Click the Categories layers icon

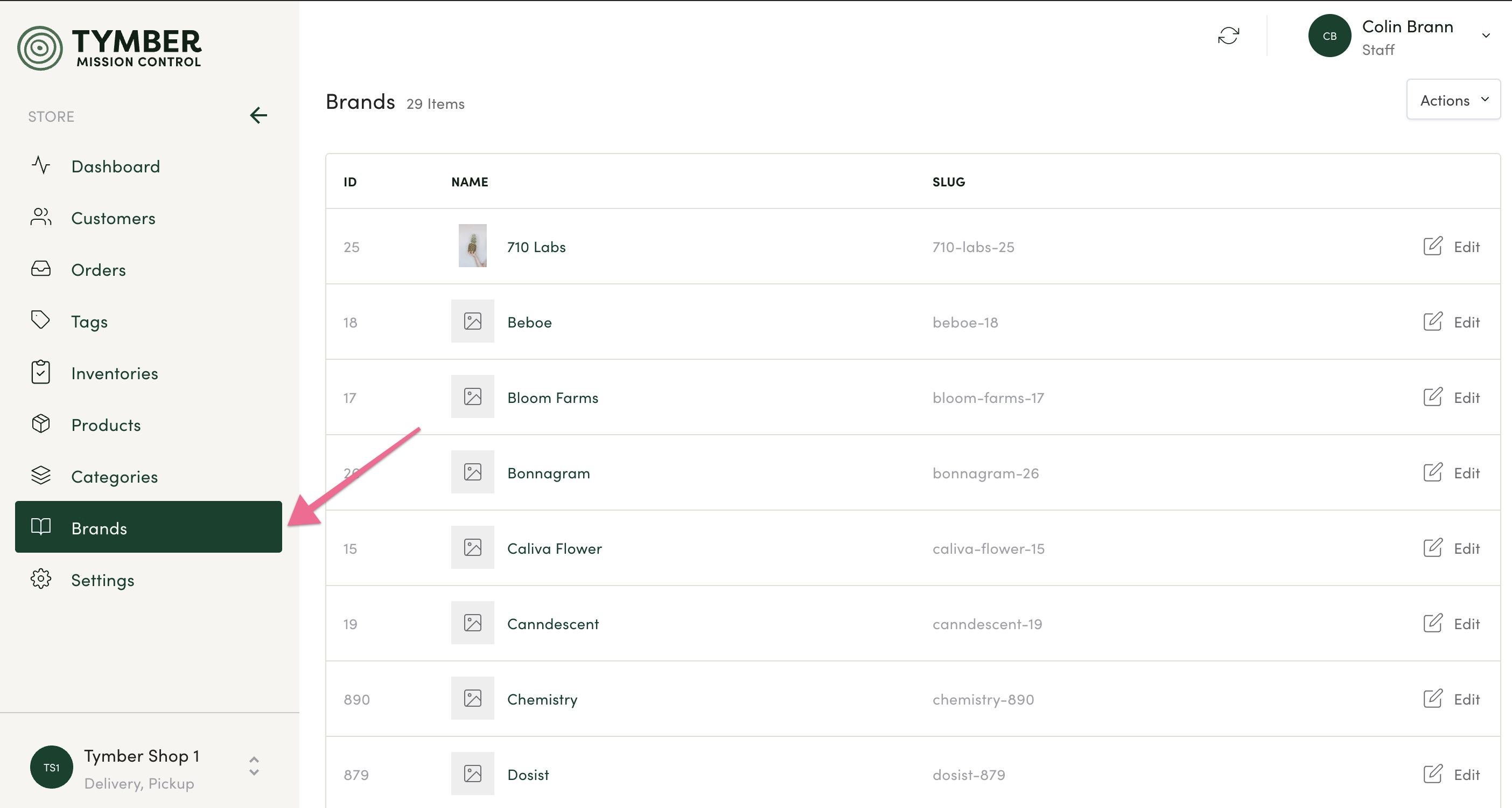click(40, 476)
